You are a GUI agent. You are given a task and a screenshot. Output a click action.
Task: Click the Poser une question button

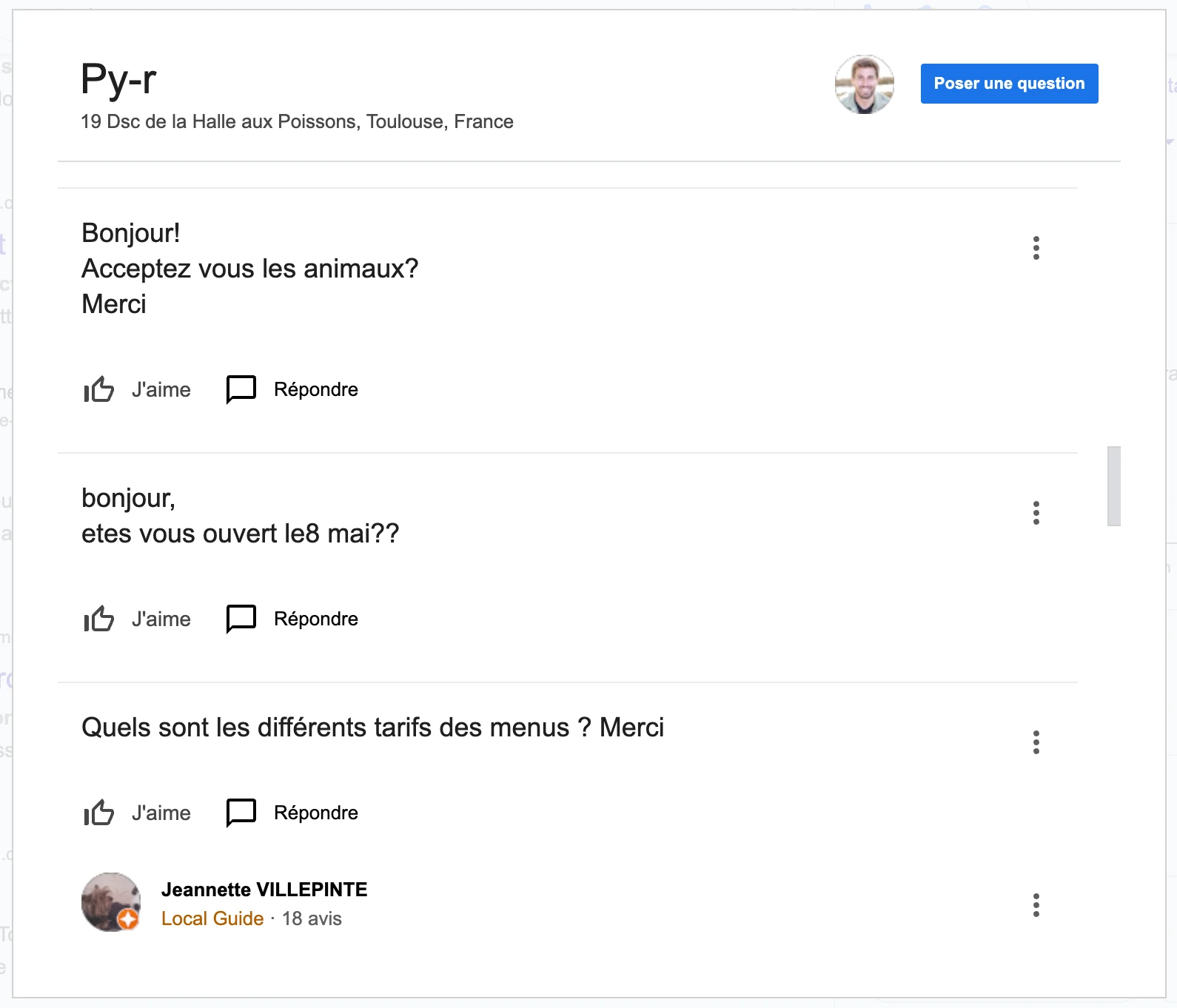pyautogui.click(x=1009, y=84)
